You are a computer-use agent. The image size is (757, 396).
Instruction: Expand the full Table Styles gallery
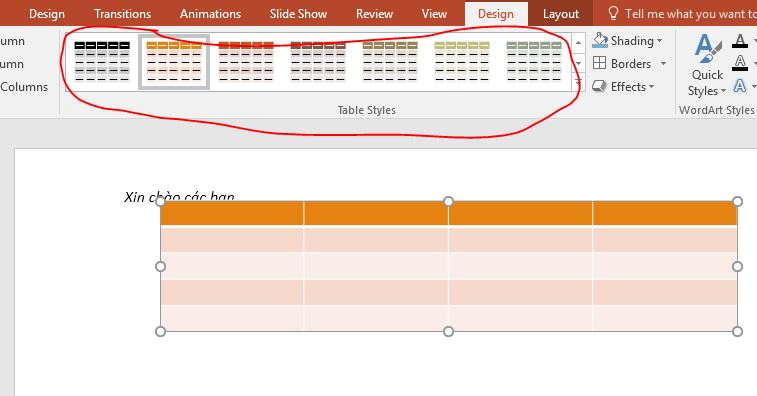click(x=578, y=84)
